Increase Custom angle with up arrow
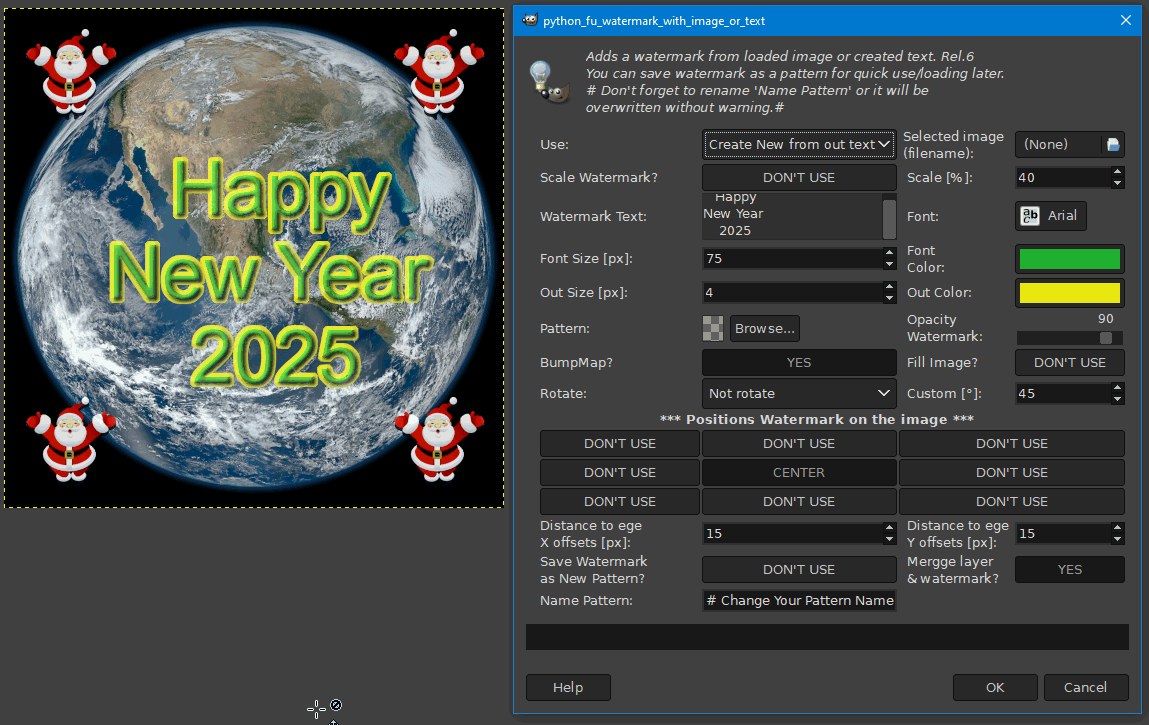1149x725 pixels. coord(1117,388)
